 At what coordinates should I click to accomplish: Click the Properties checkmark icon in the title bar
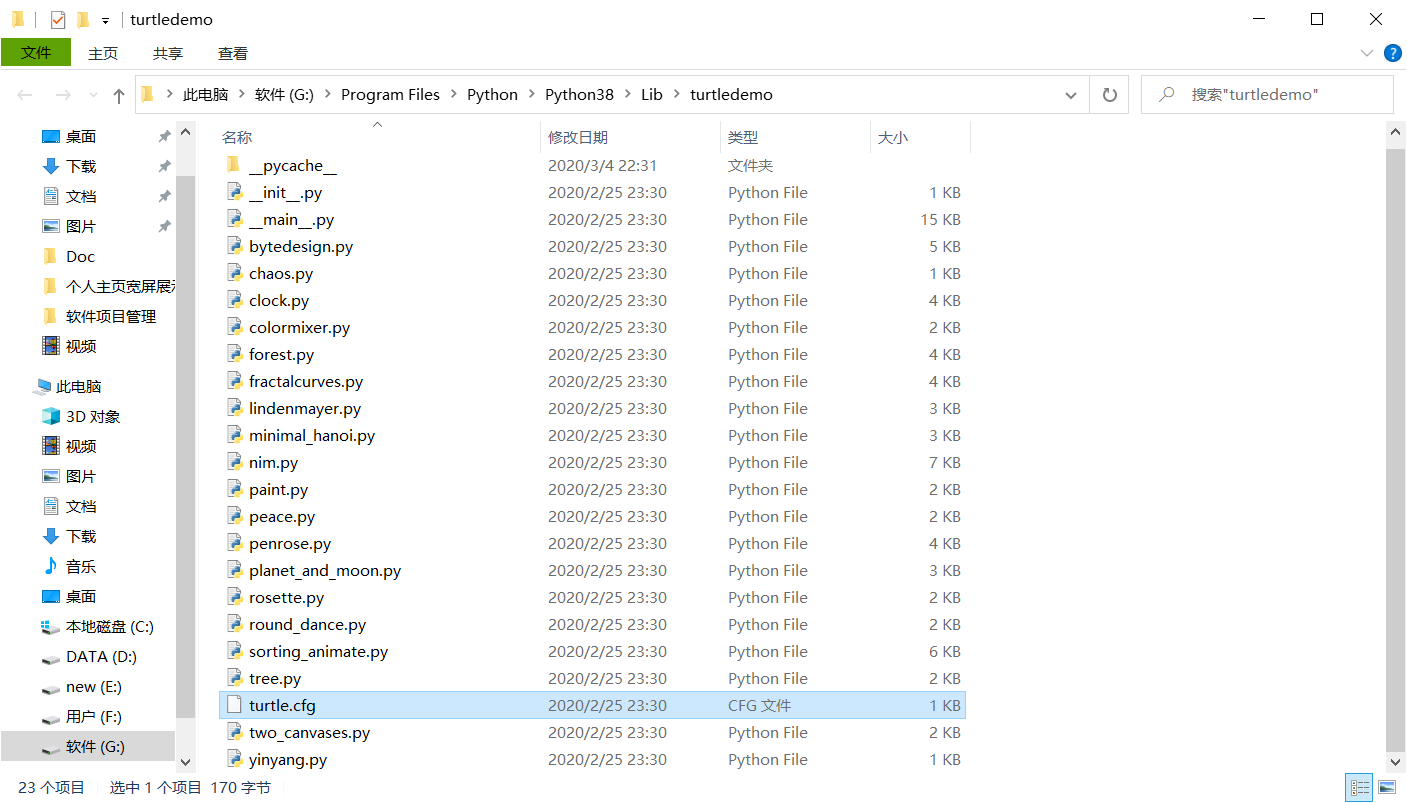coord(57,19)
